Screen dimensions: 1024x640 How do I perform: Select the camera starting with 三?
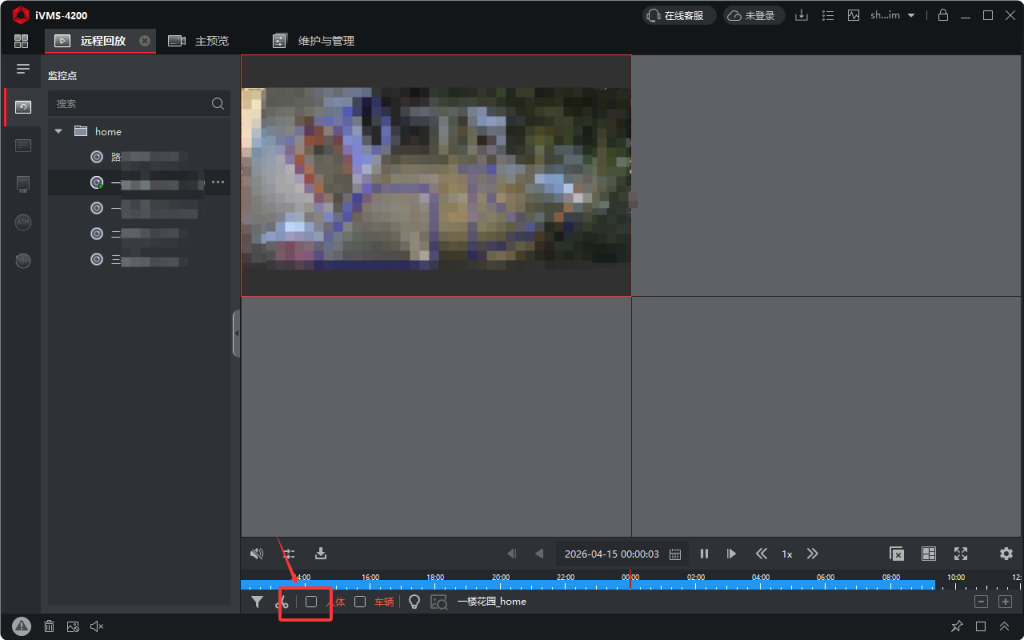139,260
